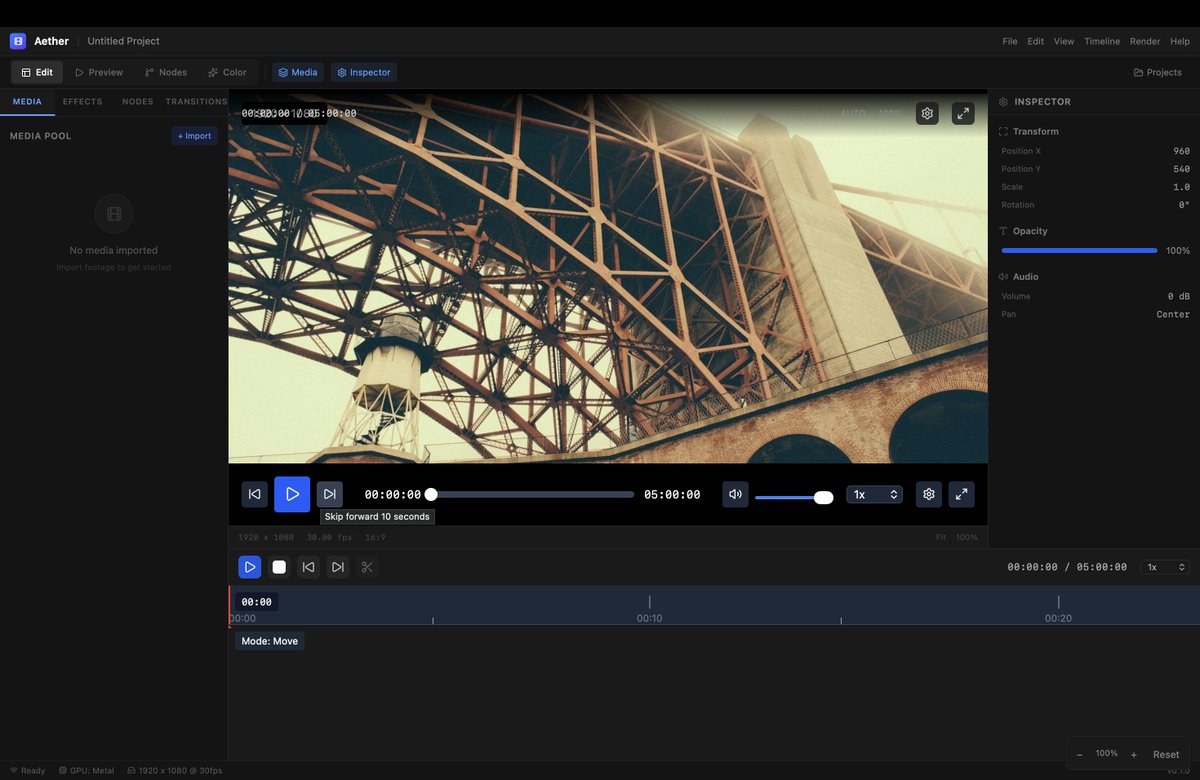This screenshot has width=1200, height=780.
Task: Open playback speed 1x dropdown in player
Action: pyautogui.click(x=875, y=494)
